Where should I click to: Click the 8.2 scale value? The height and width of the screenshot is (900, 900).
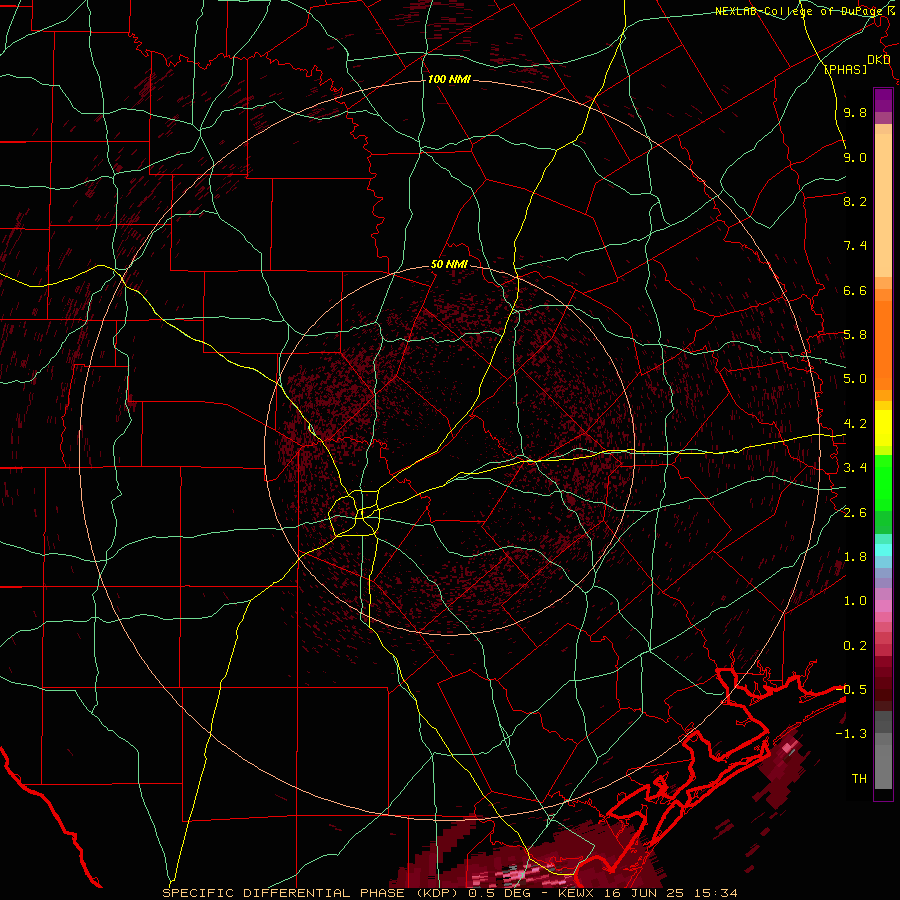click(x=855, y=201)
